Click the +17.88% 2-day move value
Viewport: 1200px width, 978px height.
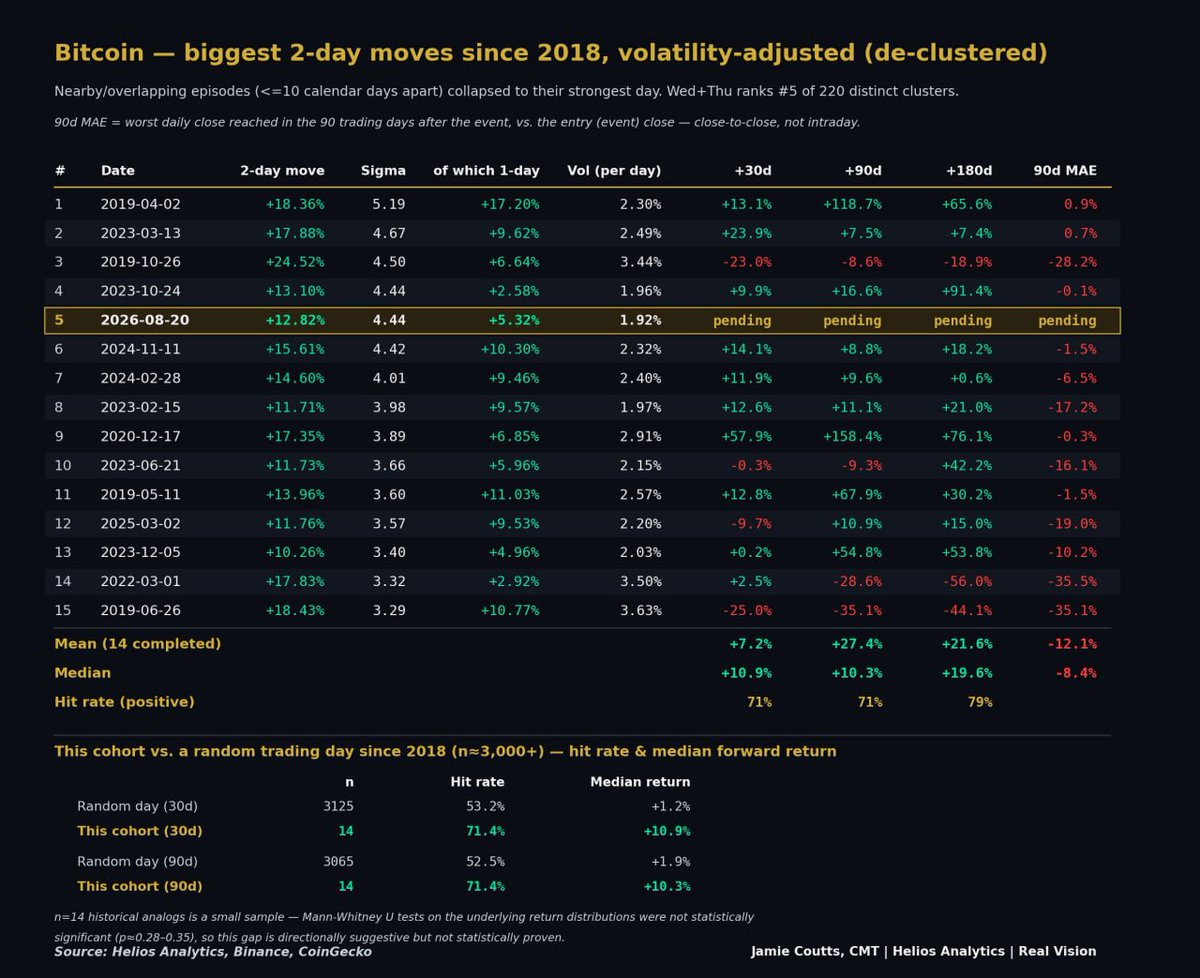click(x=295, y=233)
